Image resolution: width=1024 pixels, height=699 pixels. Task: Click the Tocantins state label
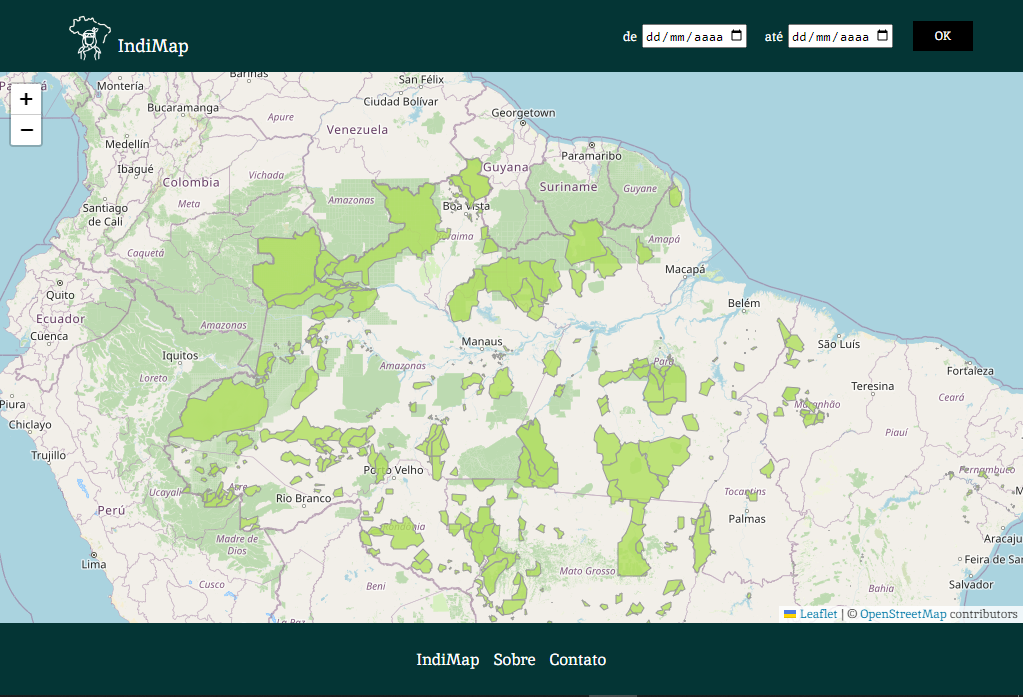point(745,491)
